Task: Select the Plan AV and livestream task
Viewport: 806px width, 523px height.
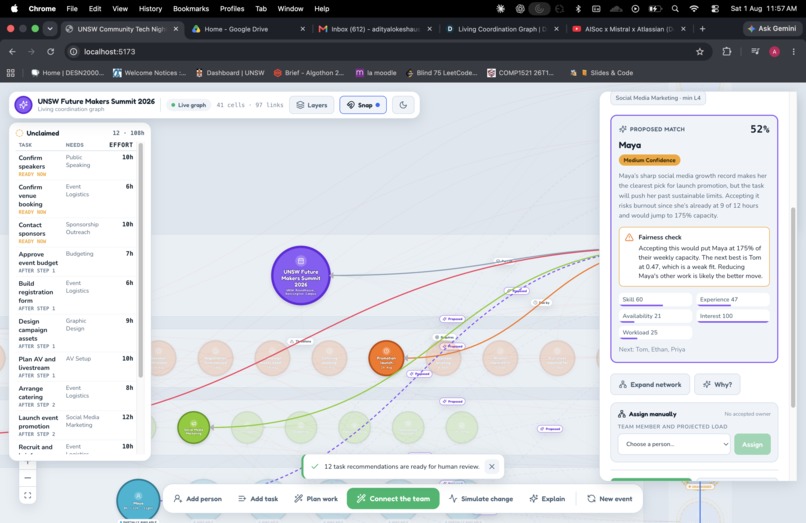Action: pos(76,367)
